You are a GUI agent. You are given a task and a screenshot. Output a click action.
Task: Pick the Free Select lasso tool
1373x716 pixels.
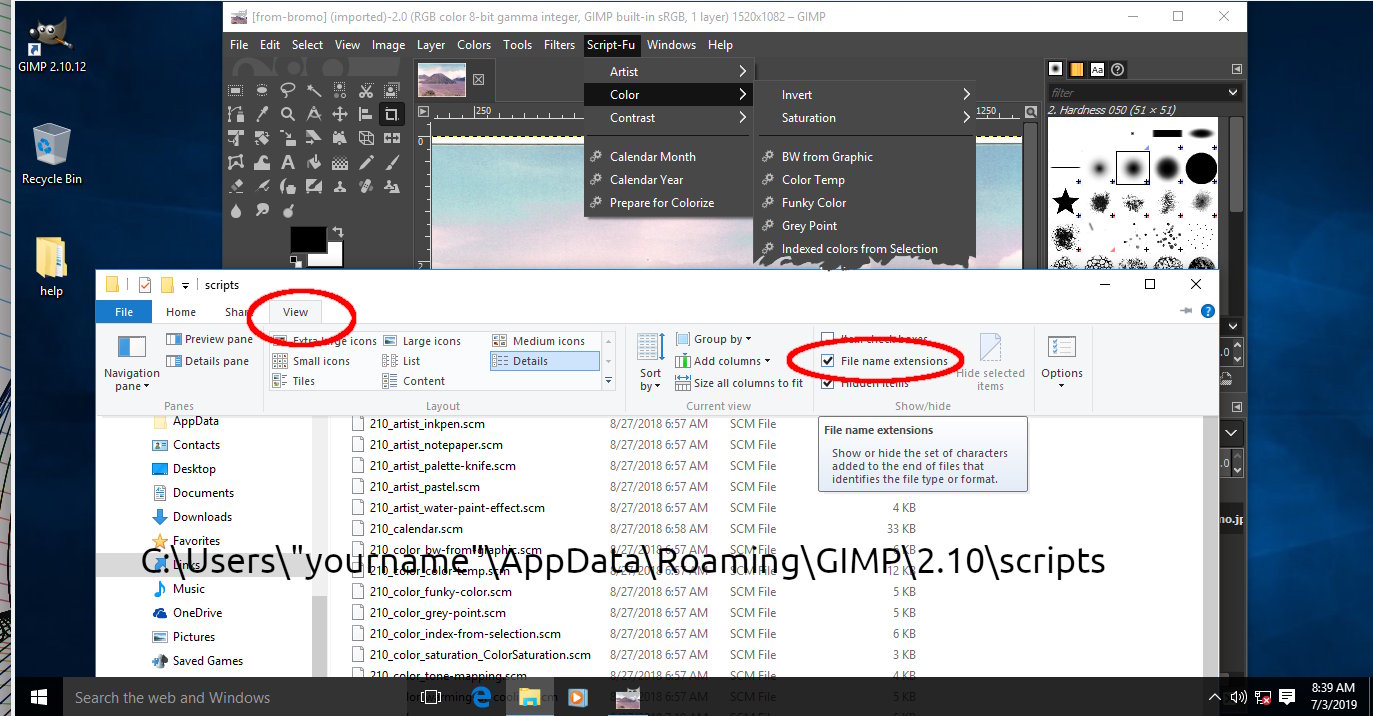pyautogui.click(x=288, y=90)
